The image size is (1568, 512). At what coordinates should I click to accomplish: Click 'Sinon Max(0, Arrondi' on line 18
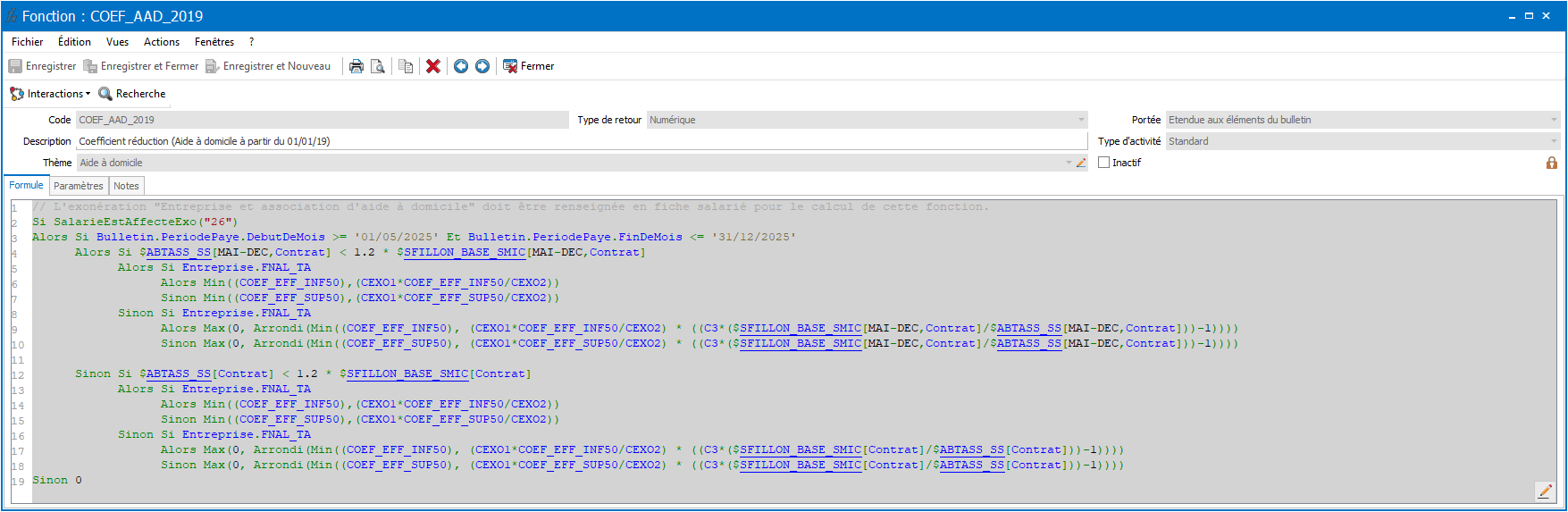(x=232, y=465)
